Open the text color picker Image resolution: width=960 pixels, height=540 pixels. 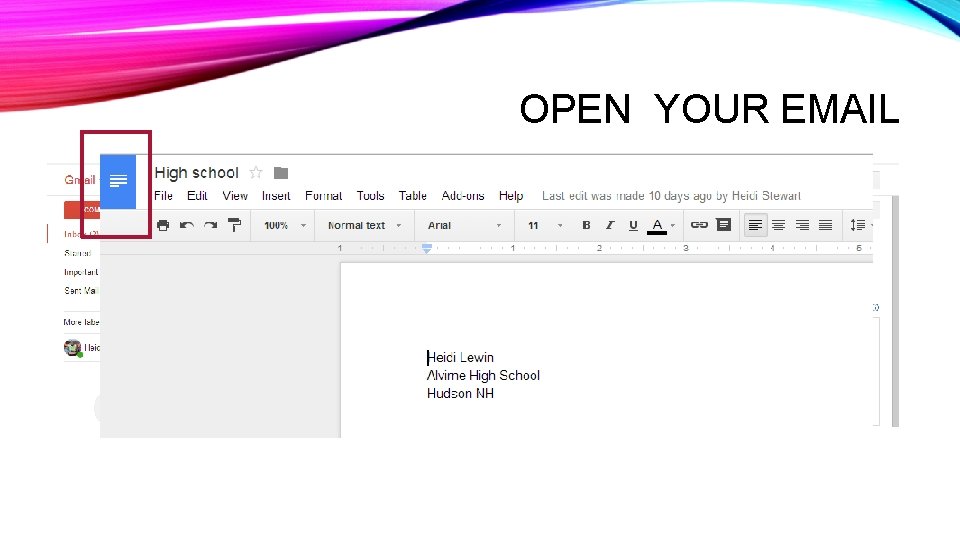tap(661, 226)
